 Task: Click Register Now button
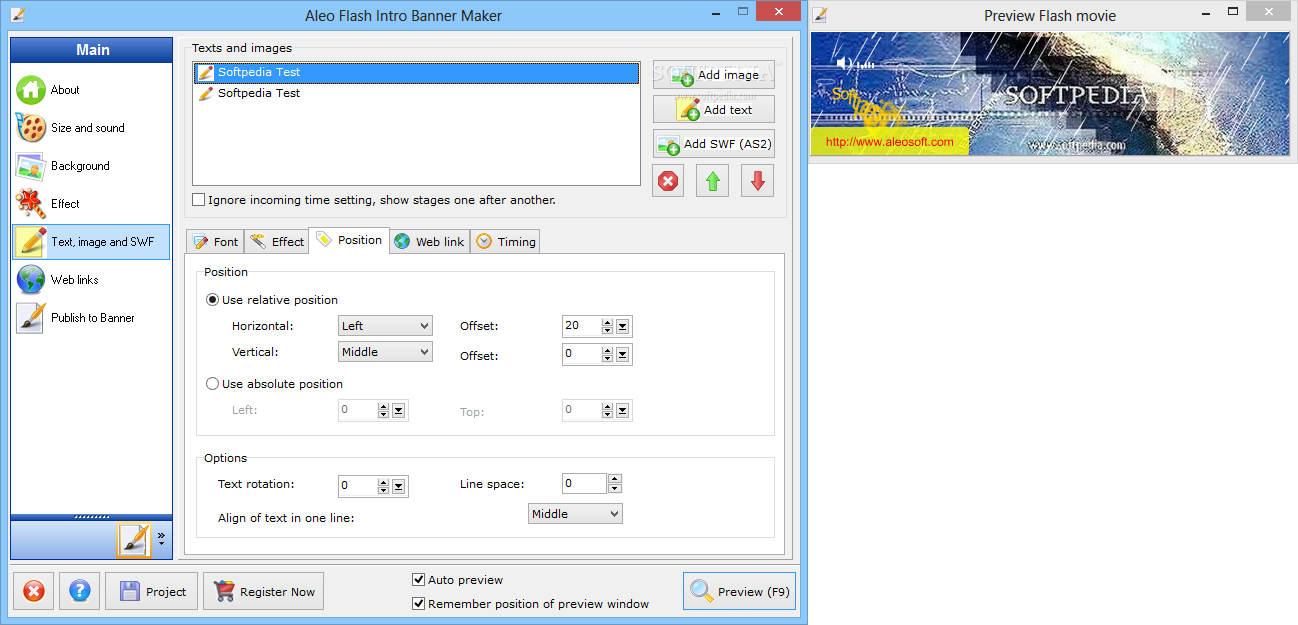pyautogui.click(x=263, y=591)
